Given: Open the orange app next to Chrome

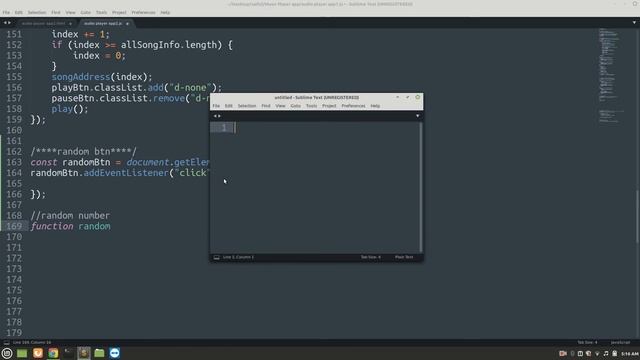Looking at the screenshot, I should [38, 353].
